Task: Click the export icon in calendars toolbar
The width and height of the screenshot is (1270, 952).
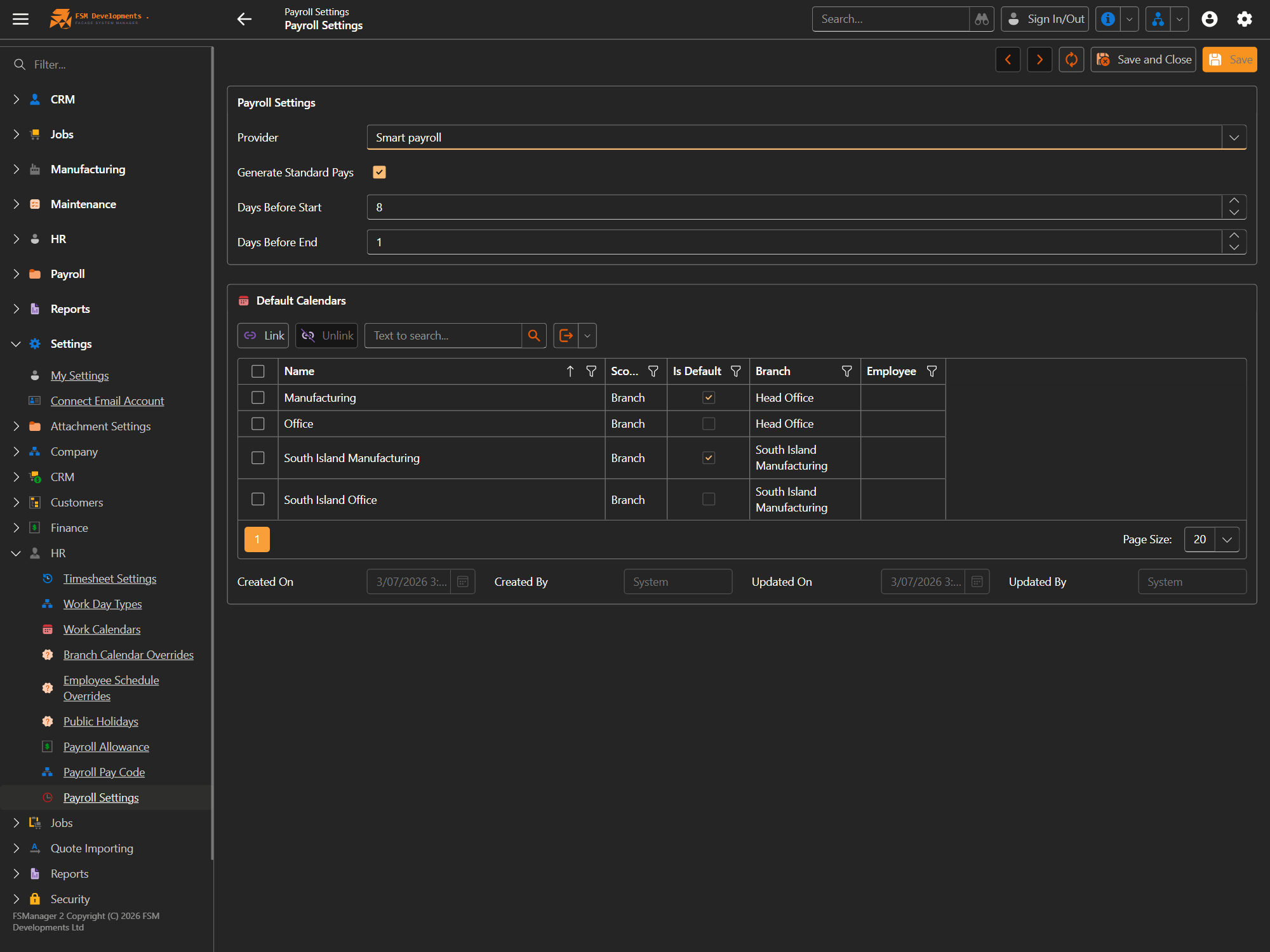Action: (566, 336)
